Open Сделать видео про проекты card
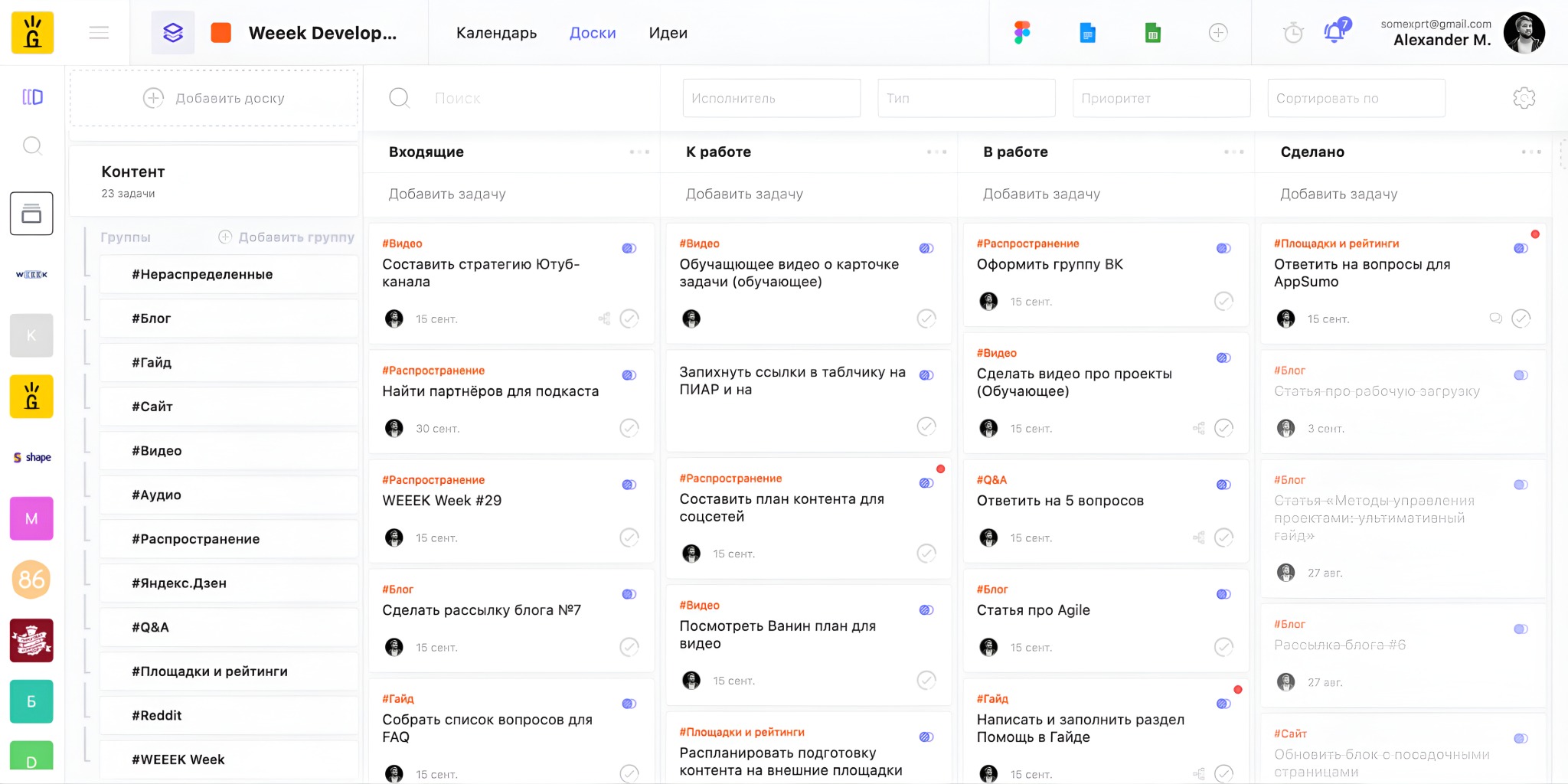Screen dimensions: 1568x784 (1106, 394)
